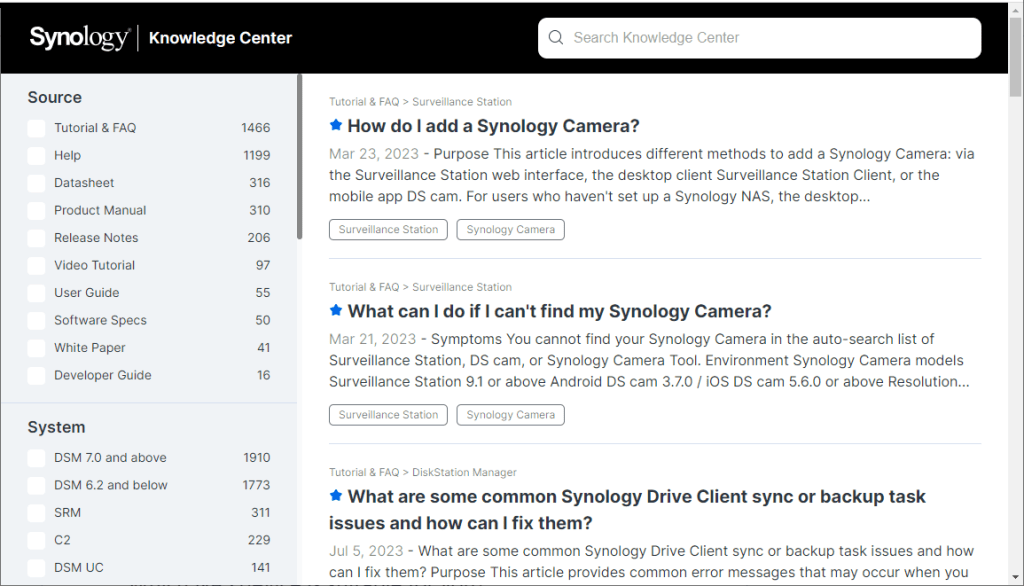Screen dimensions: 1024x586
Task: Click the 'DiskStation Manager' breadcrumb link
Action: pyautogui.click(x=464, y=472)
